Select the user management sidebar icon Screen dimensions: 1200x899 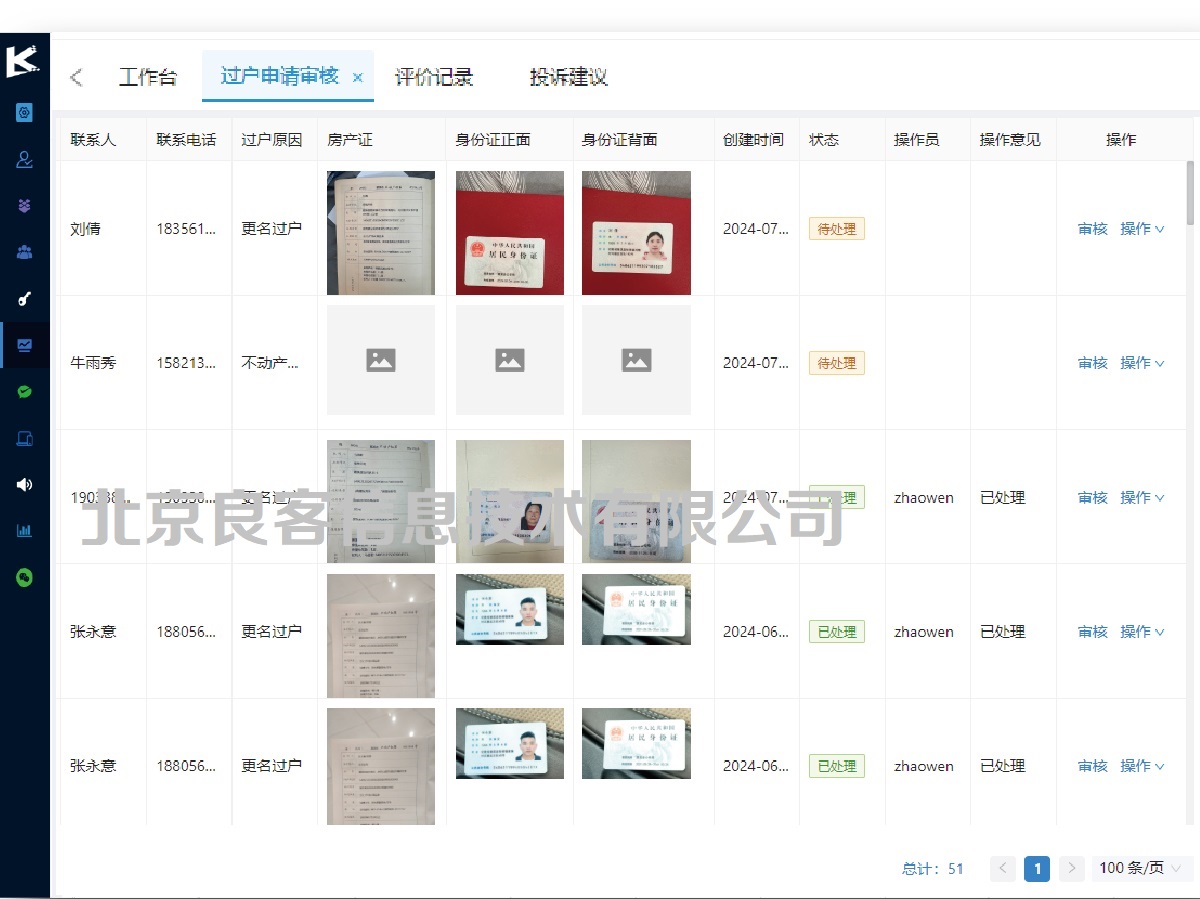22,159
